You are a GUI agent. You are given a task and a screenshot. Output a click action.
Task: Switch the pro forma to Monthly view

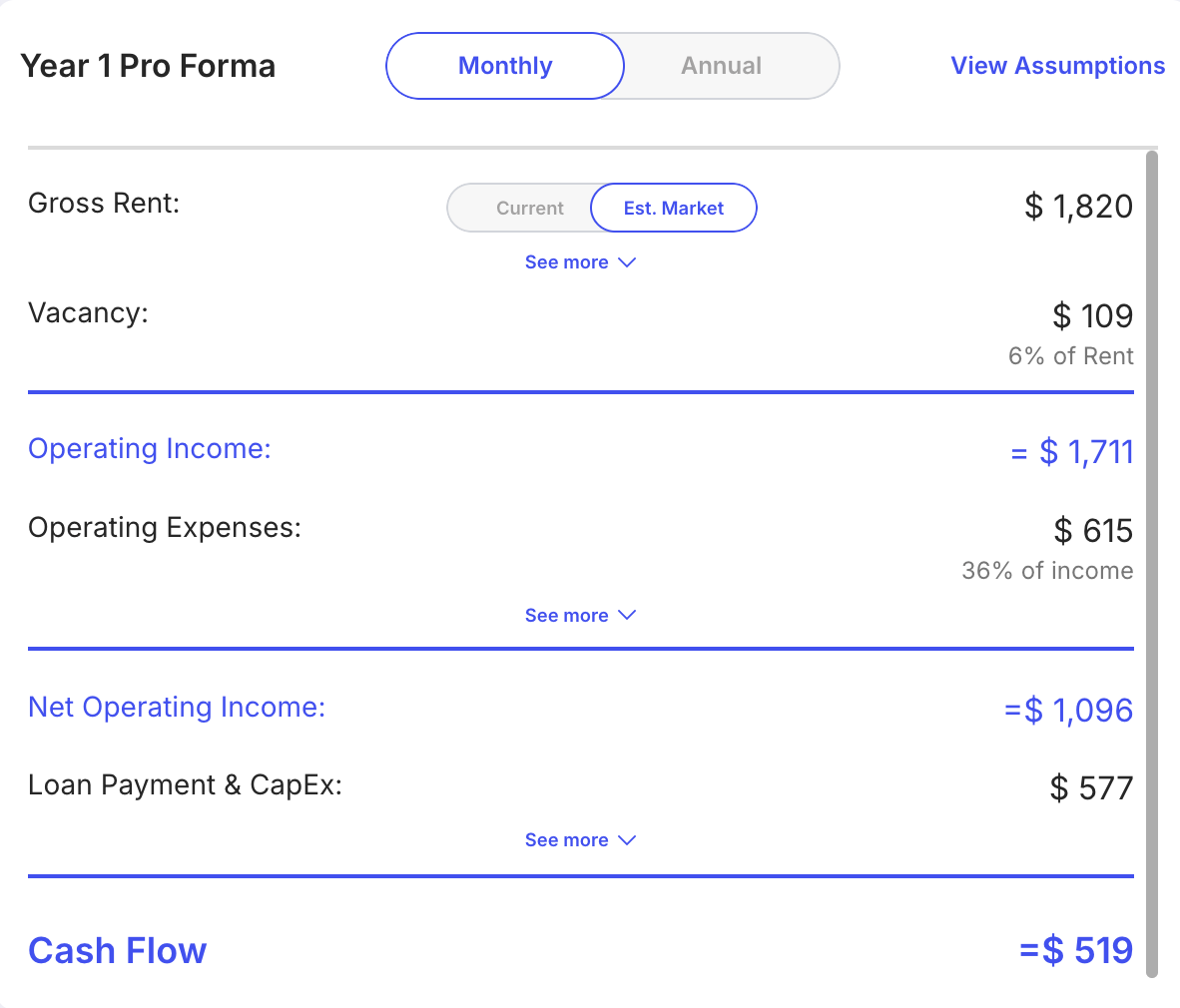coord(505,66)
